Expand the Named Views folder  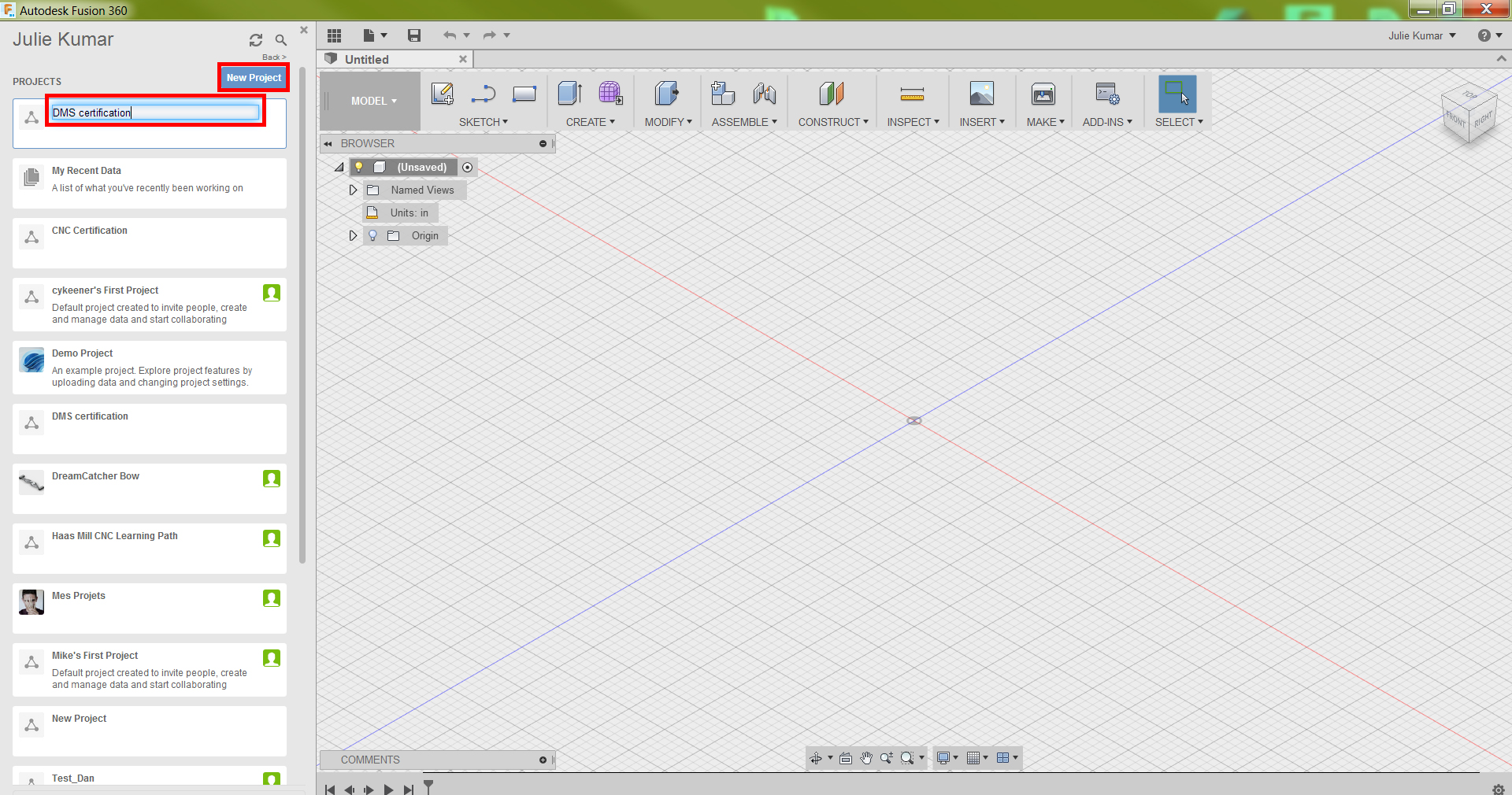pyautogui.click(x=353, y=190)
